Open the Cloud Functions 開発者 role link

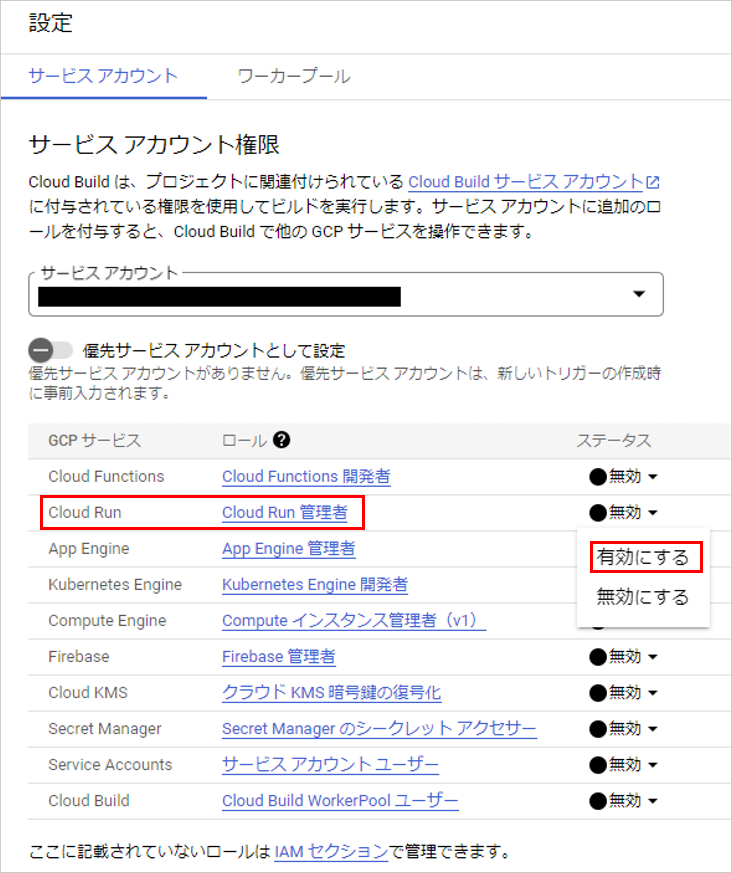(x=306, y=477)
